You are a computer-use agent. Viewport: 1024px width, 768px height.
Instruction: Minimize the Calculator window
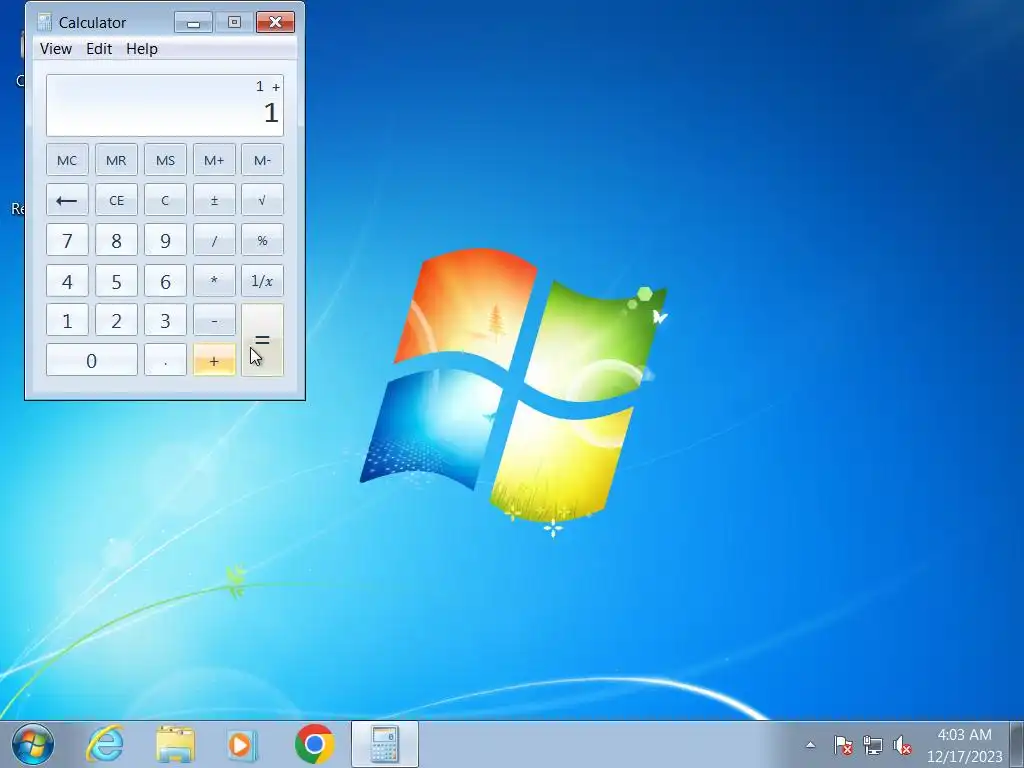193,22
